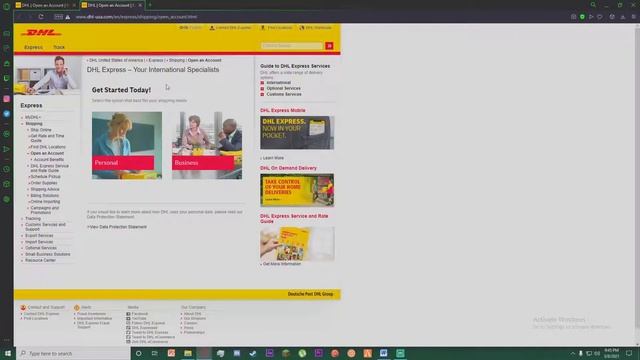
Task: Open Task View on the taskbar
Action: (155, 353)
